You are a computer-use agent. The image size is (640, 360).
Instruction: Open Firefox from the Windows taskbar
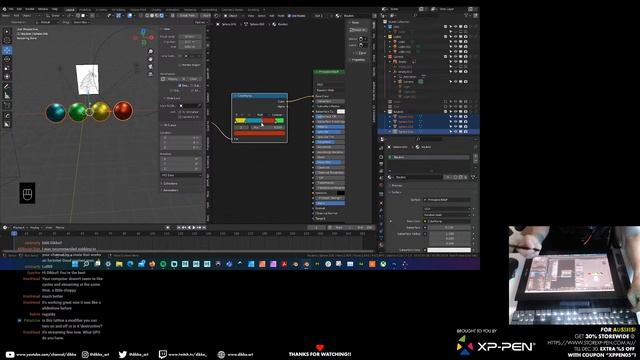pos(152,264)
